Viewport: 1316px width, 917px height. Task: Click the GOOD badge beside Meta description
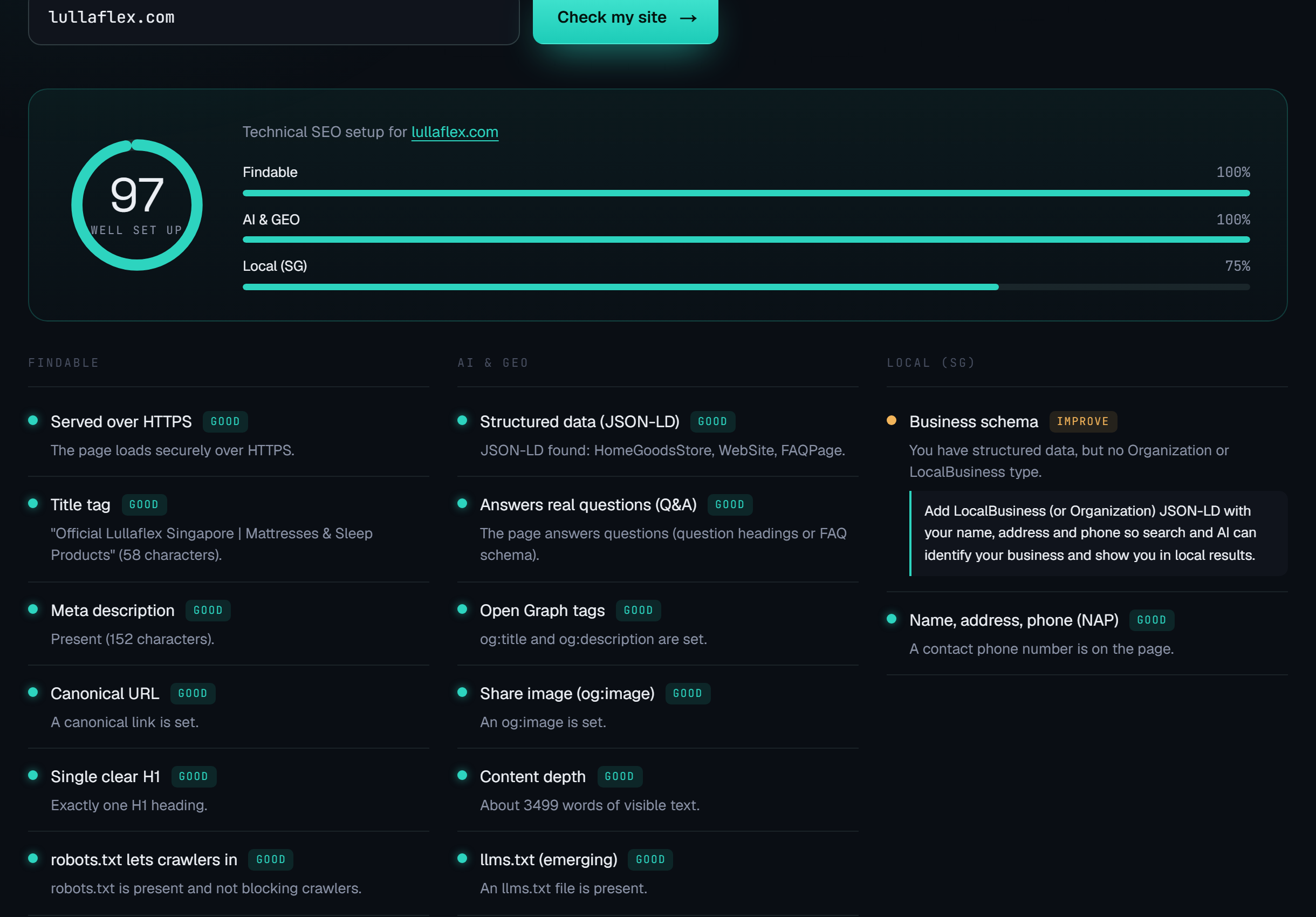[208, 611]
